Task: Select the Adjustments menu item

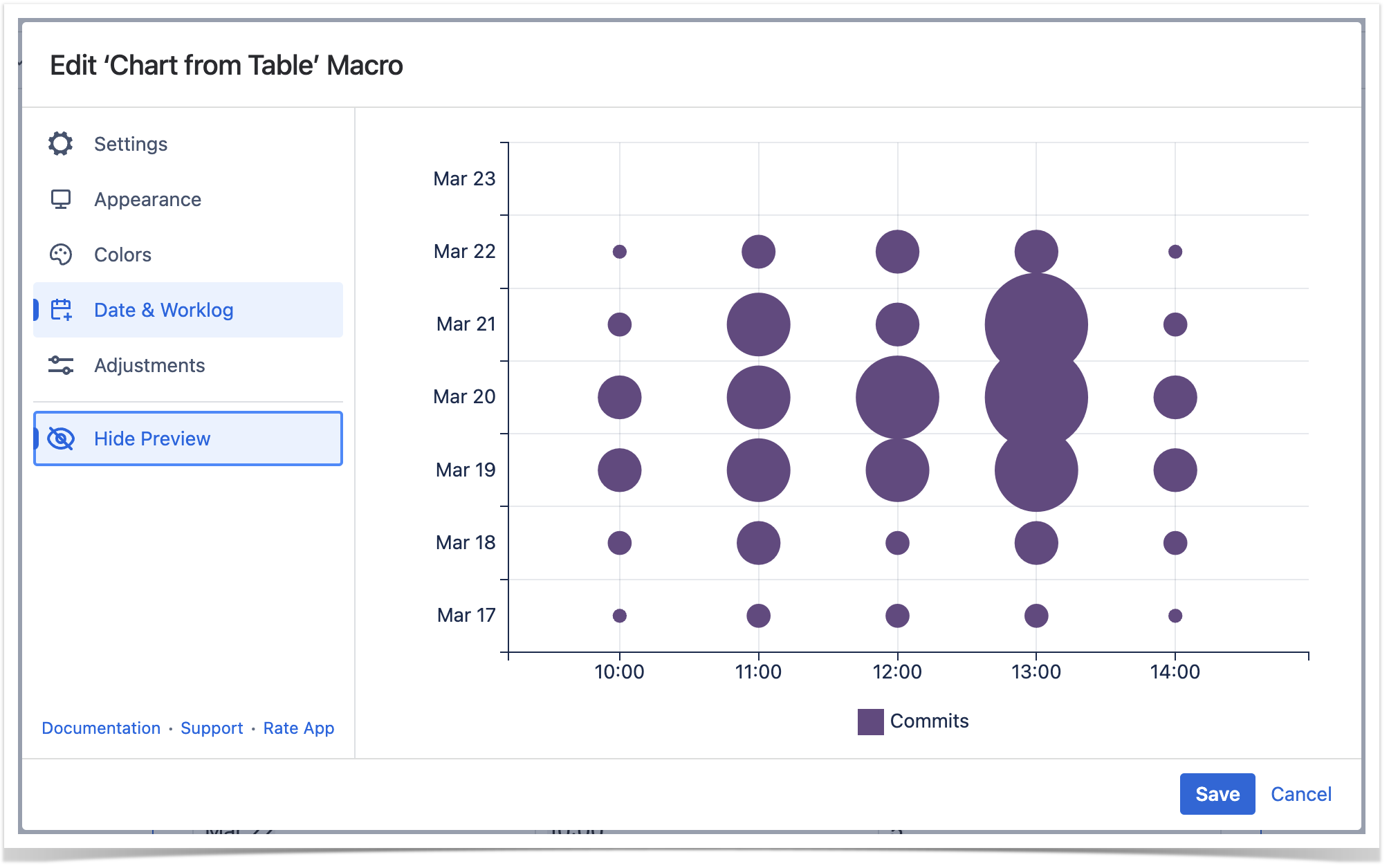Action: point(149,365)
